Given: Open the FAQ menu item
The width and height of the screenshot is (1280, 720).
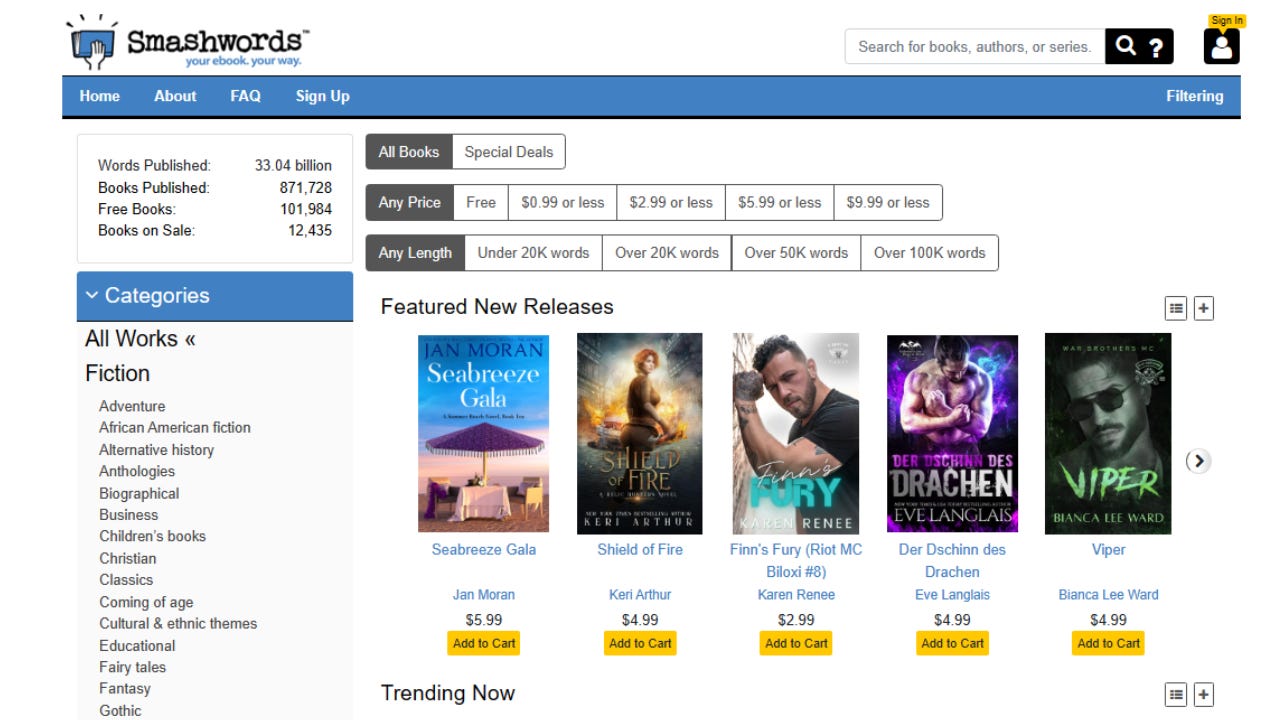Looking at the screenshot, I should click(243, 96).
